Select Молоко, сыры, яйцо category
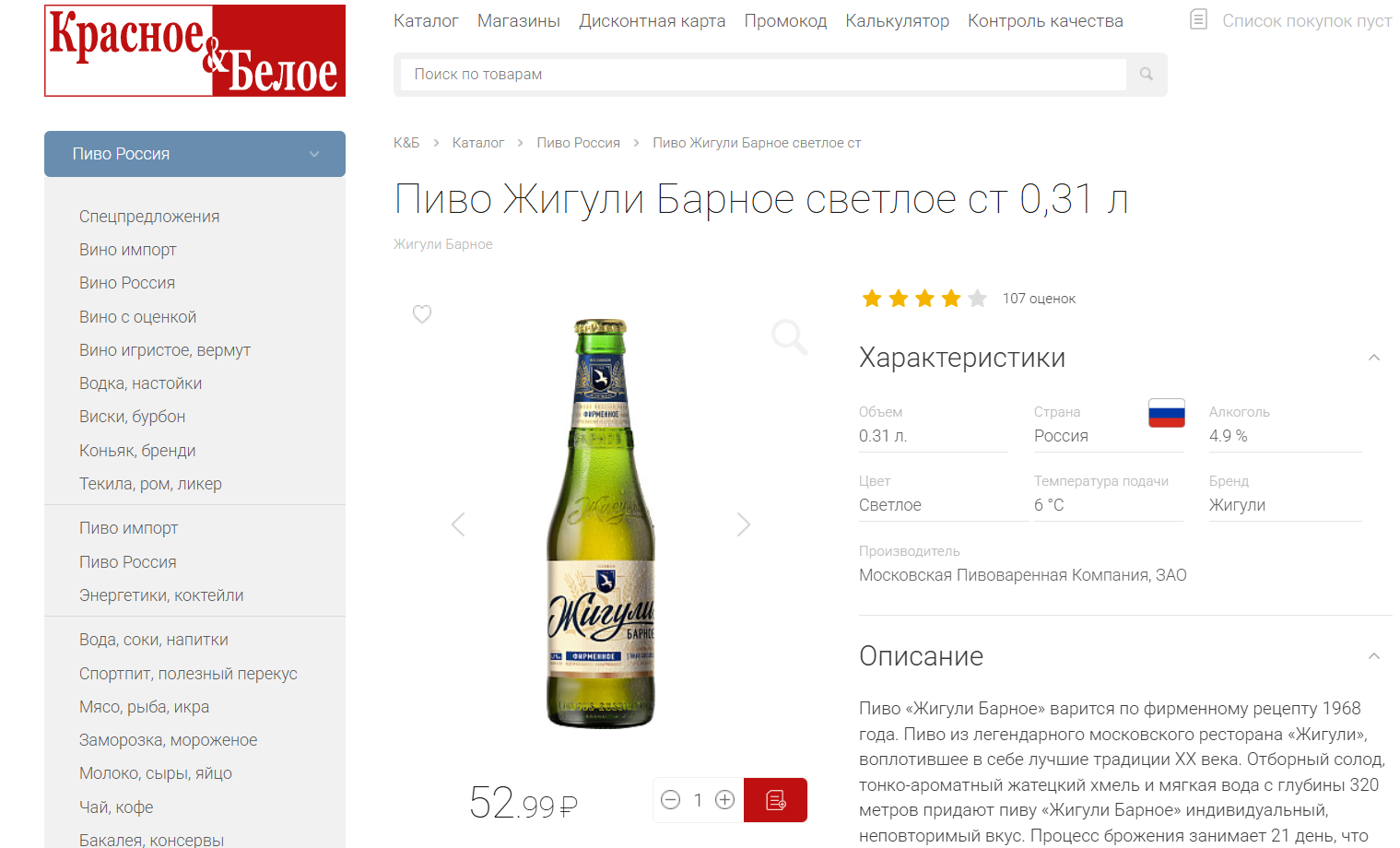Image resolution: width=1400 pixels, height=848 pixels. [x=156, y=773]
